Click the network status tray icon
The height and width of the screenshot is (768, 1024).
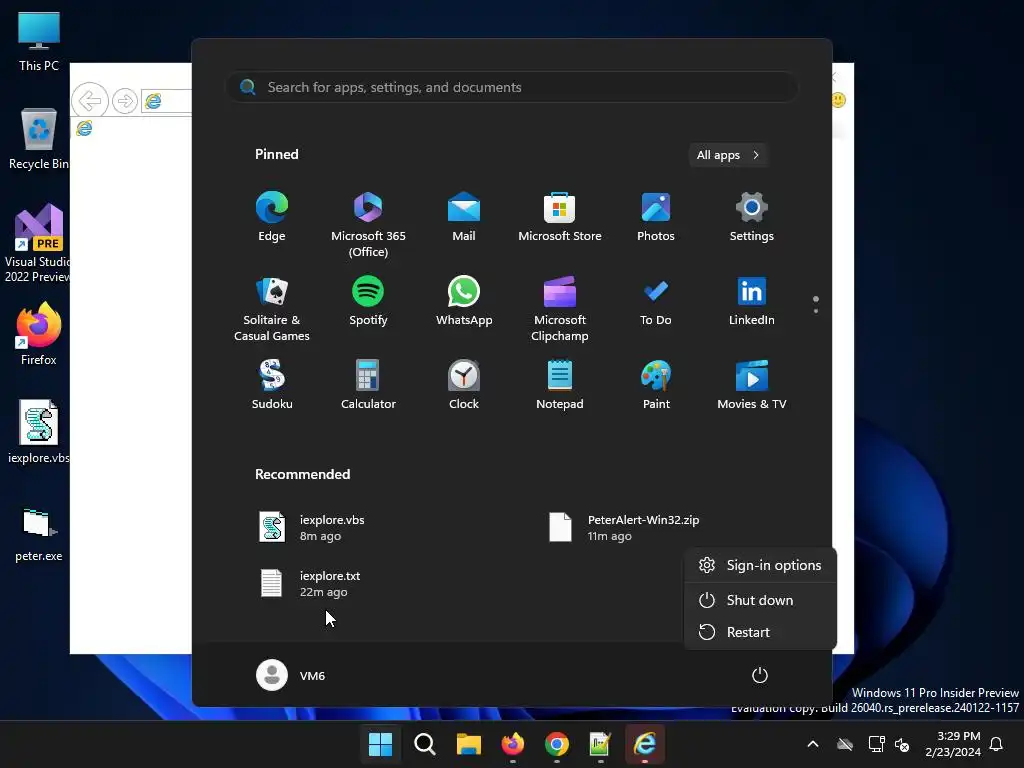coord(876,744)
